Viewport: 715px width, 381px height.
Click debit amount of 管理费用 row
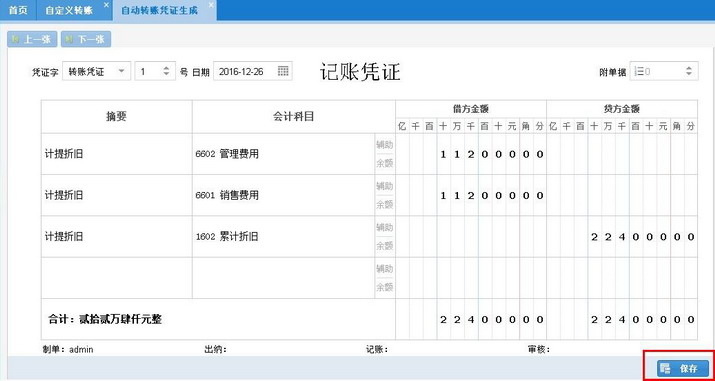click(471, 154)
